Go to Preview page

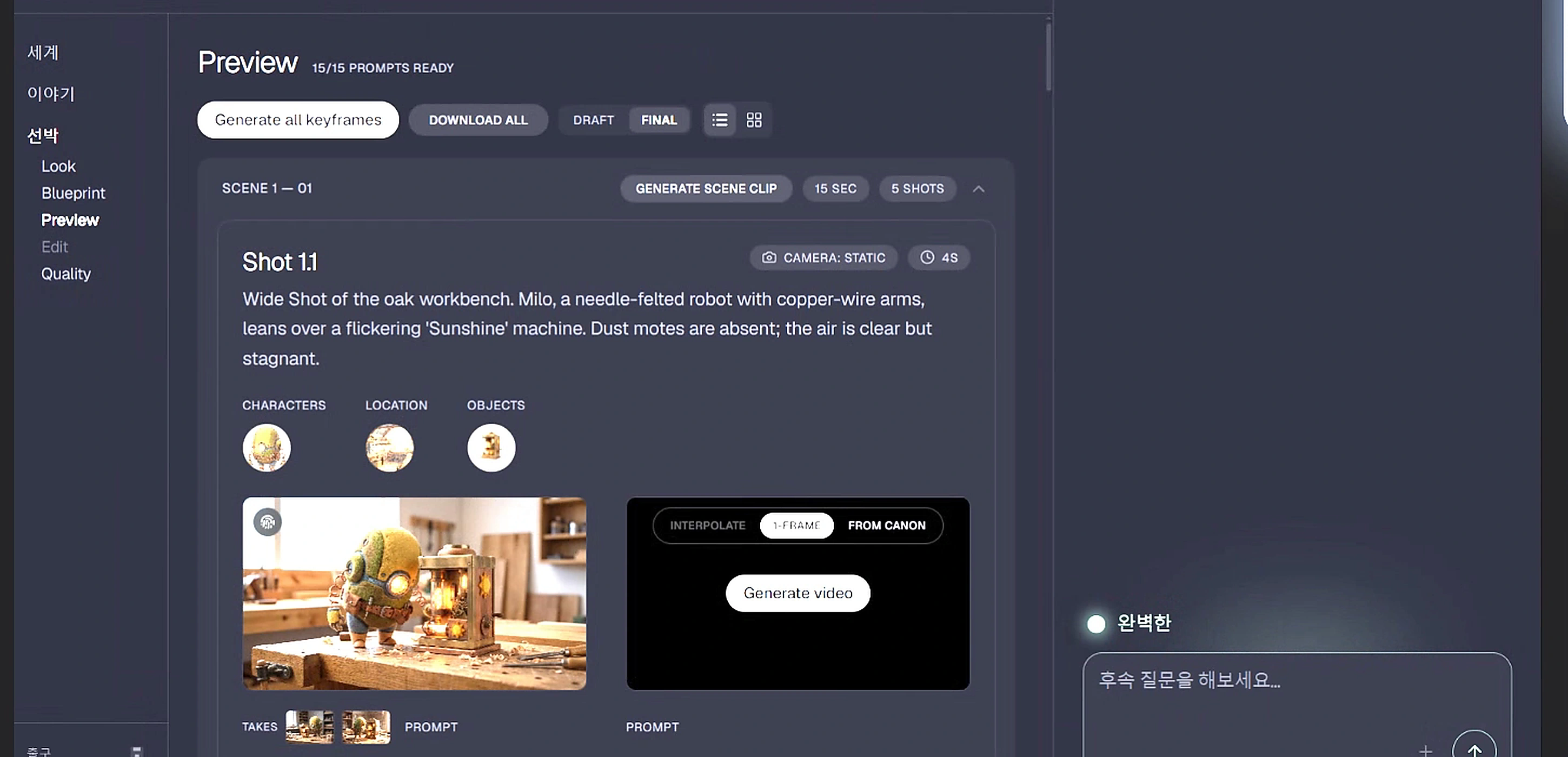[70, 220]
